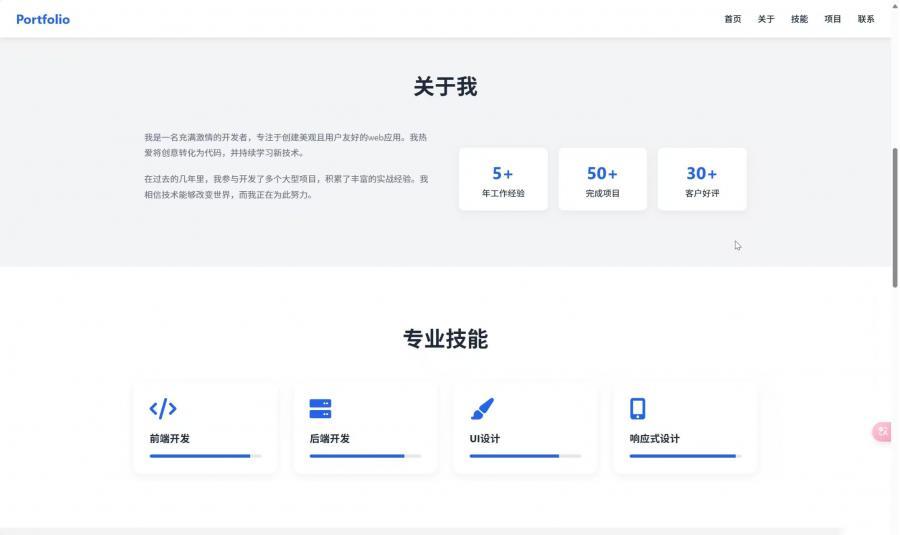Image resolution: width=900 pixels, height=535 pixels.
Task: Click the page's vertical scrollbar thumb
Action: coord(895,215)
